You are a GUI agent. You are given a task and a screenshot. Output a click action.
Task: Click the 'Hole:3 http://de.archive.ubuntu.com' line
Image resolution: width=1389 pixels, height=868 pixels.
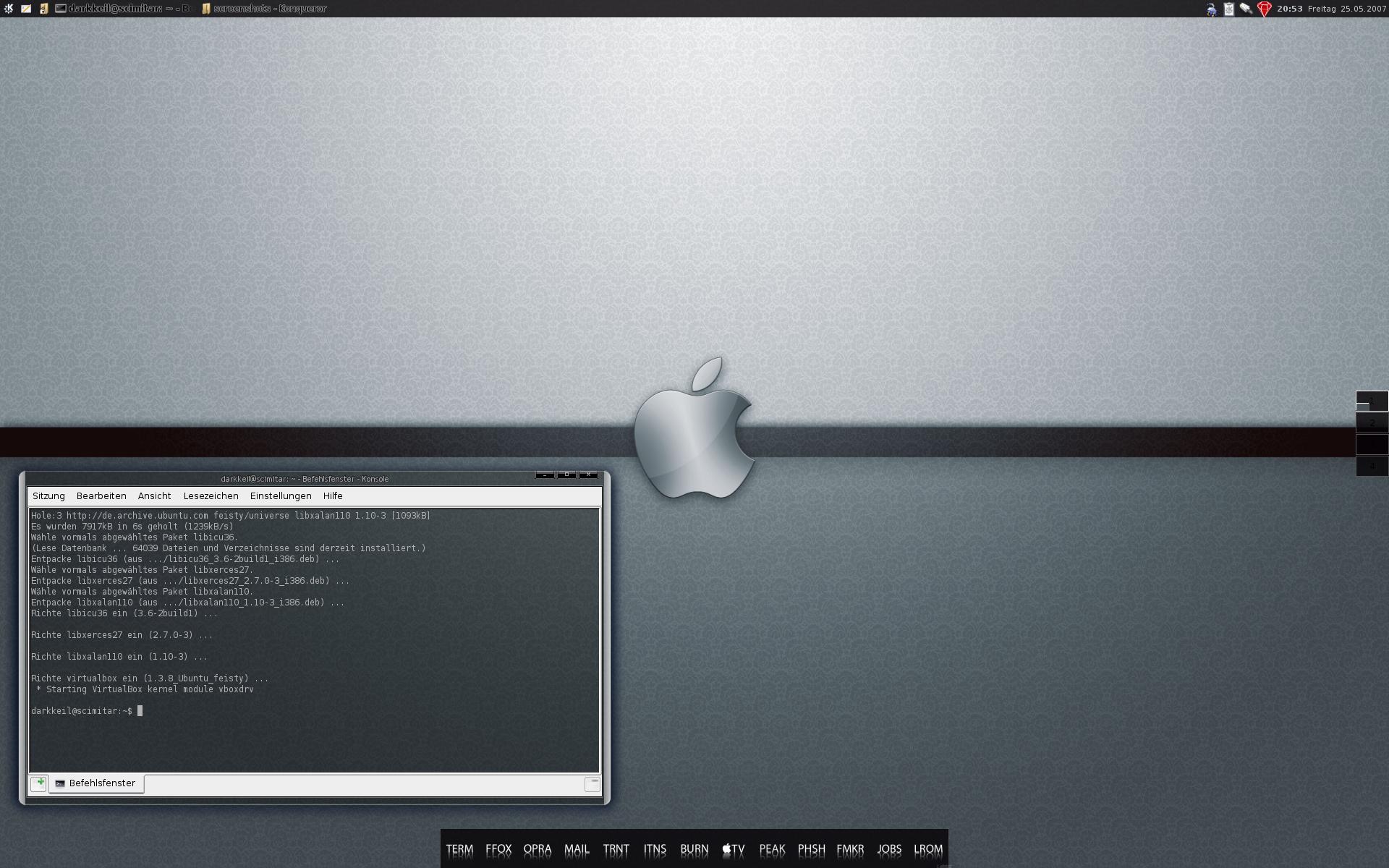point(231,516)
